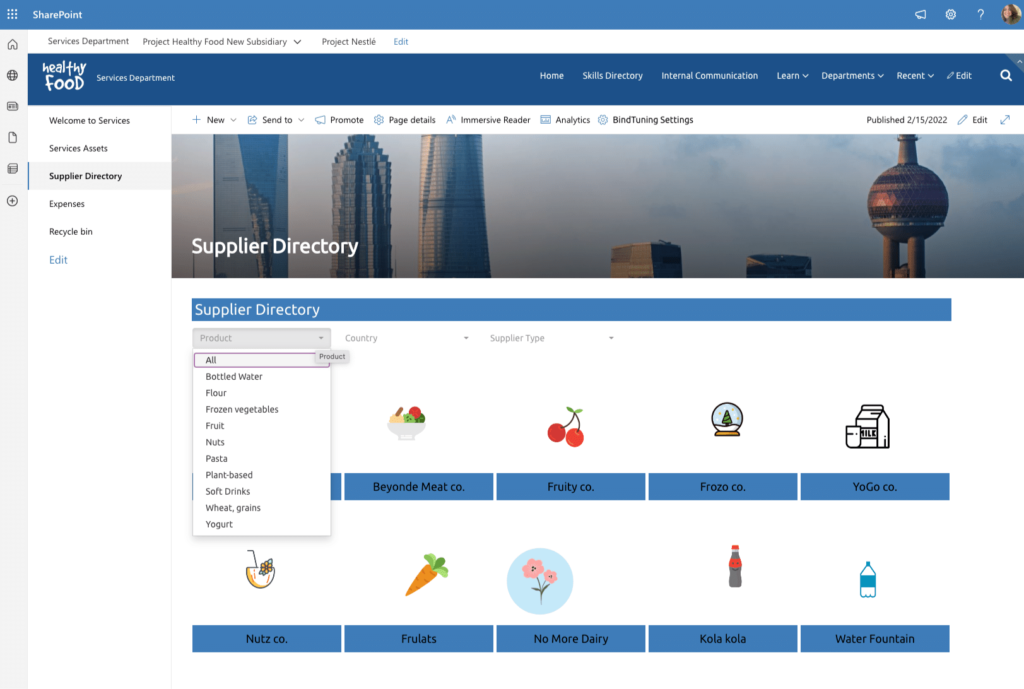Choose Flour from Product list
The height and width of the screenshot is (689, 1024).
(x=261, y=393)
